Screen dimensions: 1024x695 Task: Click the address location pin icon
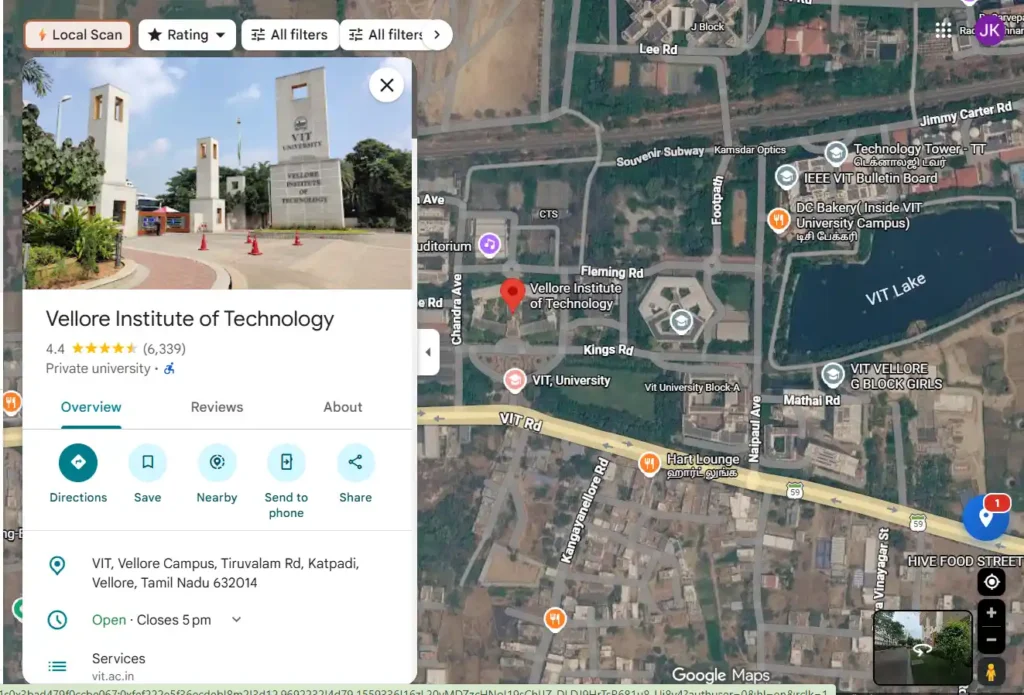(x=57, y=565)
